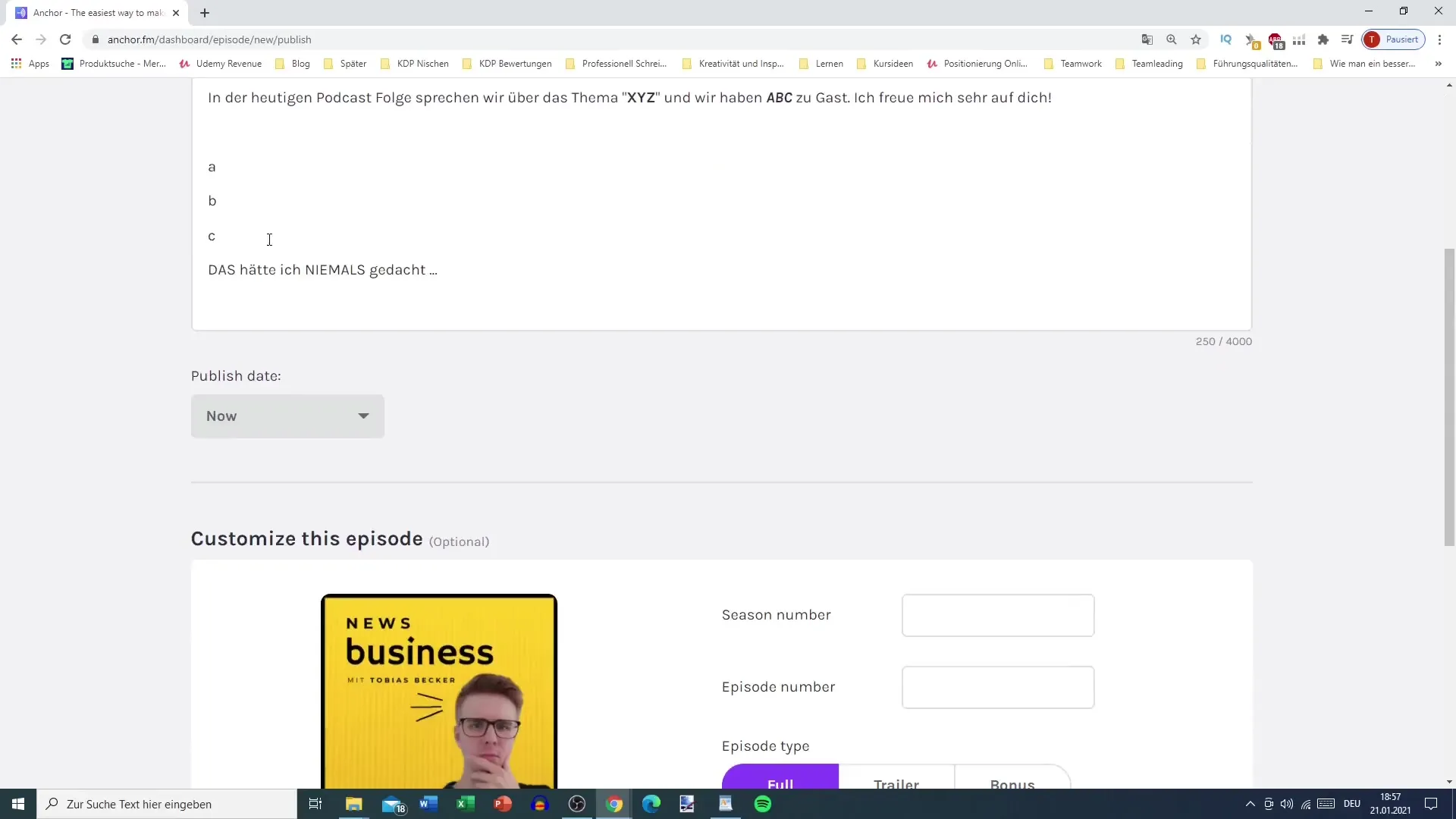1456x819 pixels.
Task: Select the Anchor browser tab
Action: pos(99,13)
